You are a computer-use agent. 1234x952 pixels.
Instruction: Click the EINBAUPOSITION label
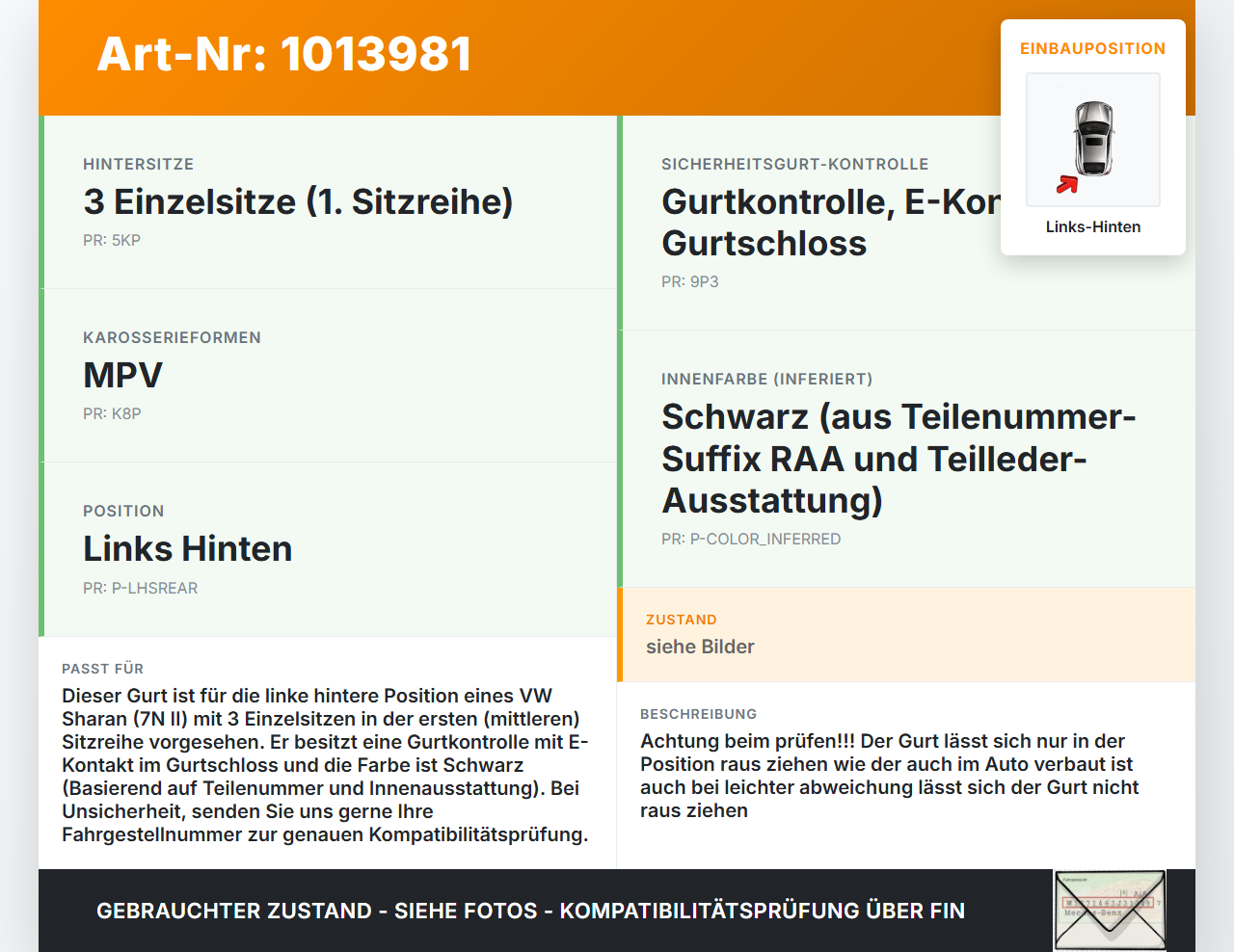pyautogui.click(x=1093, y=48)
